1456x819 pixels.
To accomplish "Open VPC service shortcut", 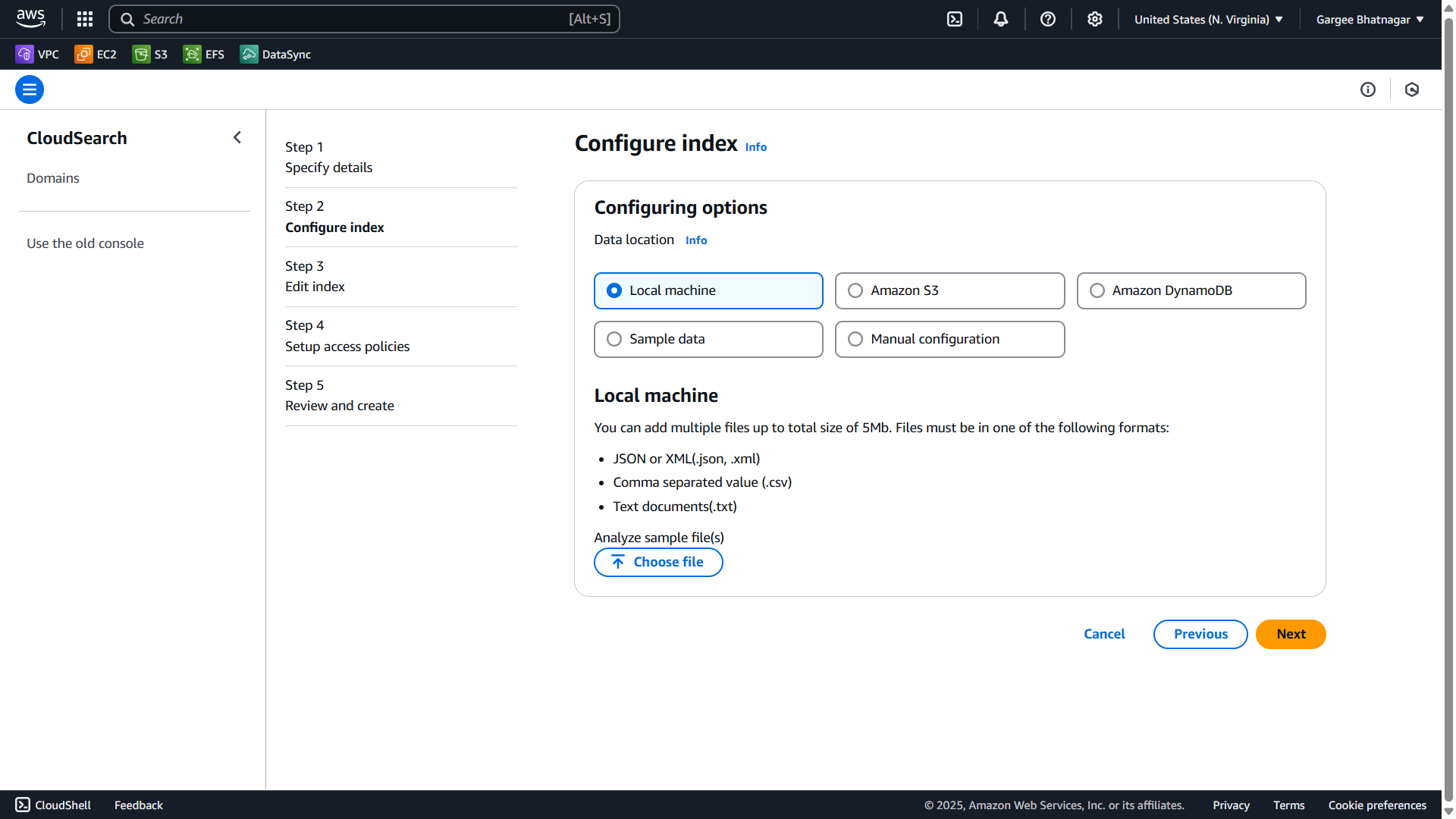I will point(37,54).
